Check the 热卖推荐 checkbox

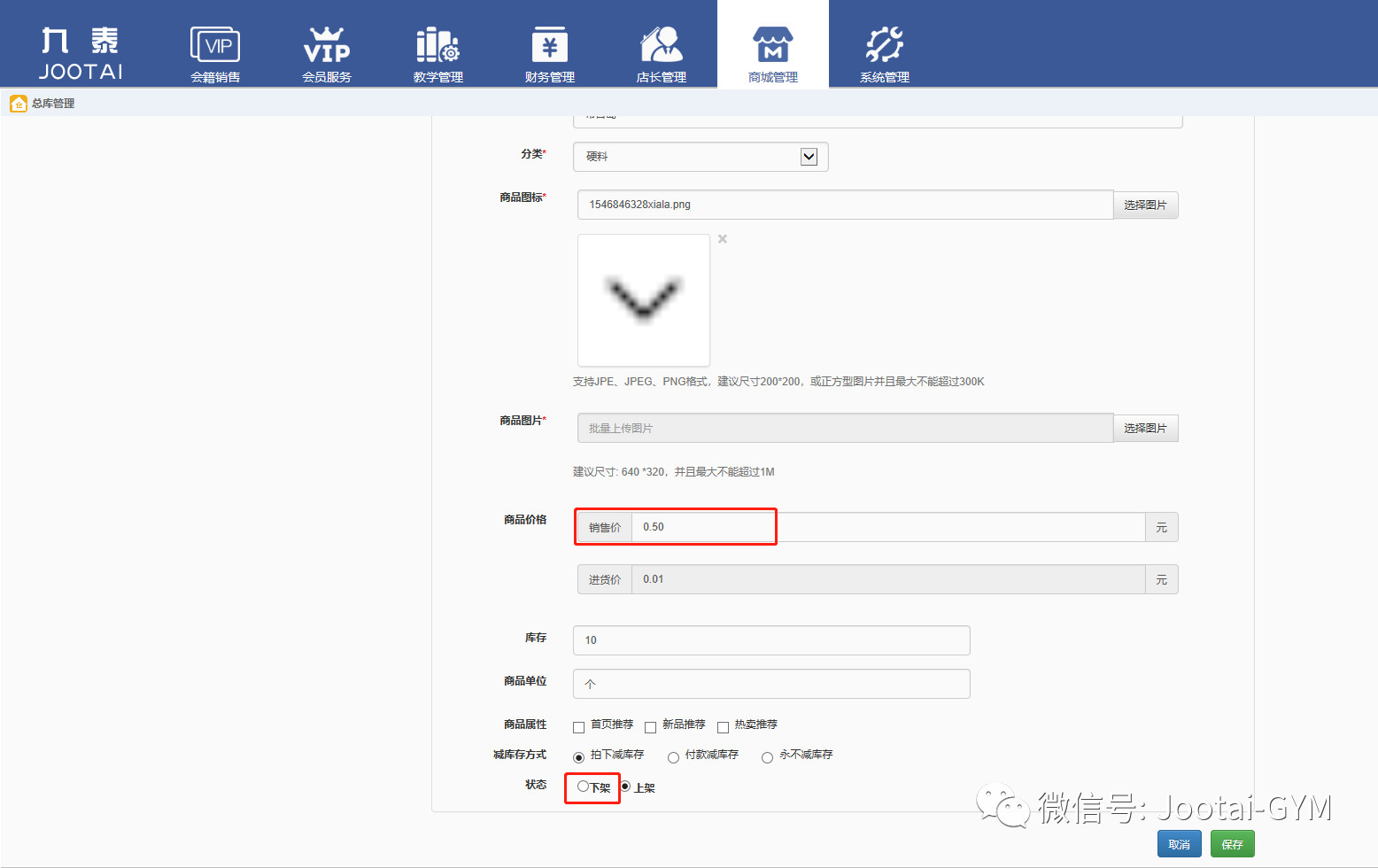coord(723,727)
